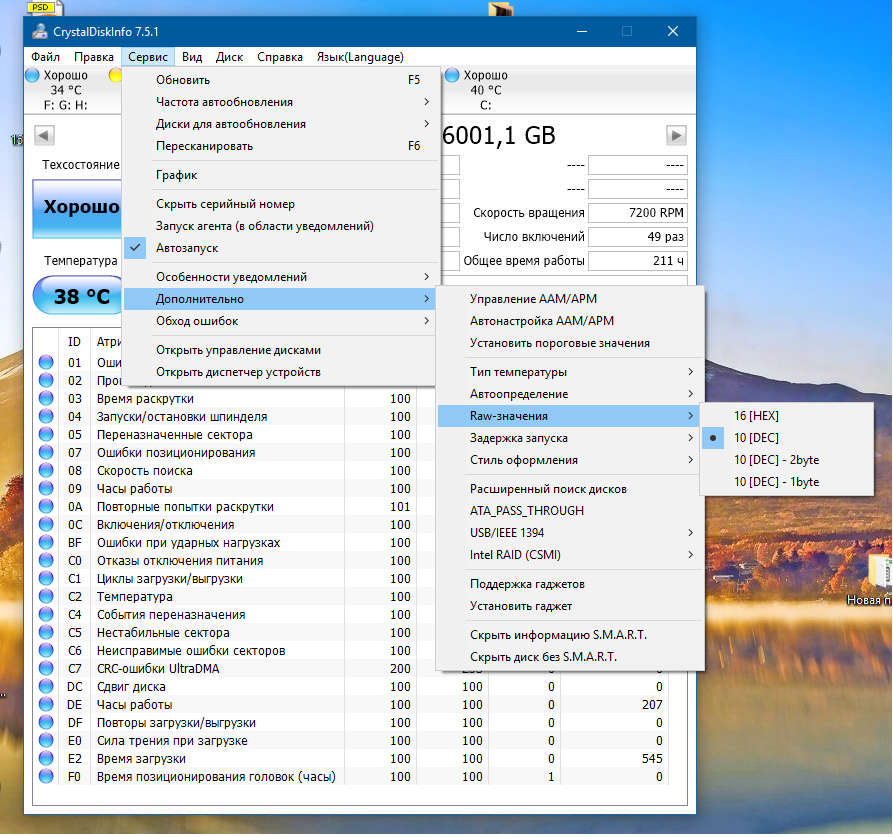This screenshot has width=893, height=837.
Task: Toggle the Автозапуск checked option
Action: pos(279,248)
